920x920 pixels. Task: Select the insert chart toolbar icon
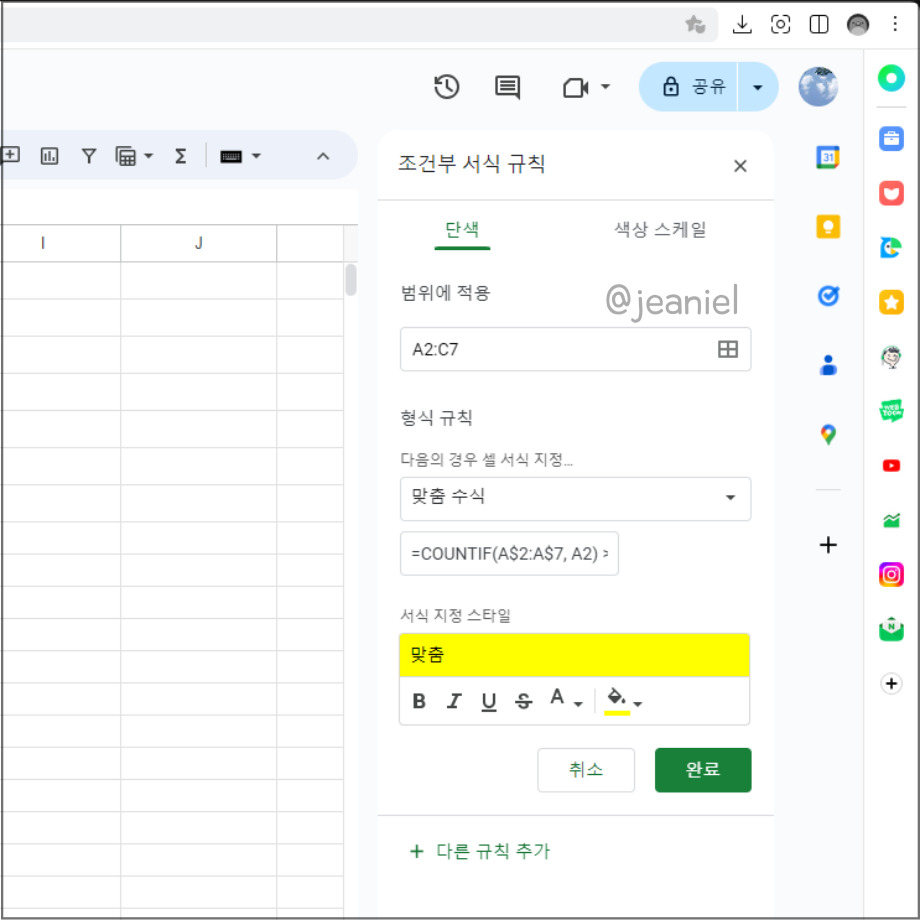(x=49, y=156)
